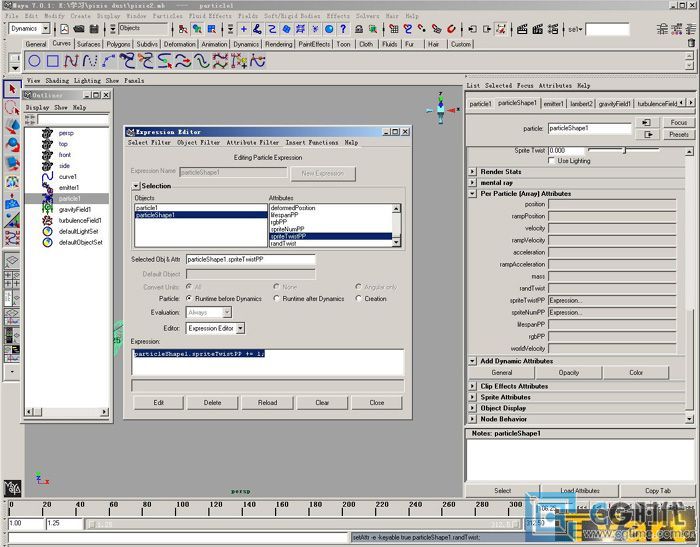700x547 pixels.
Task: Select the NURBS circle shelf icon
Action: [34, 61]
